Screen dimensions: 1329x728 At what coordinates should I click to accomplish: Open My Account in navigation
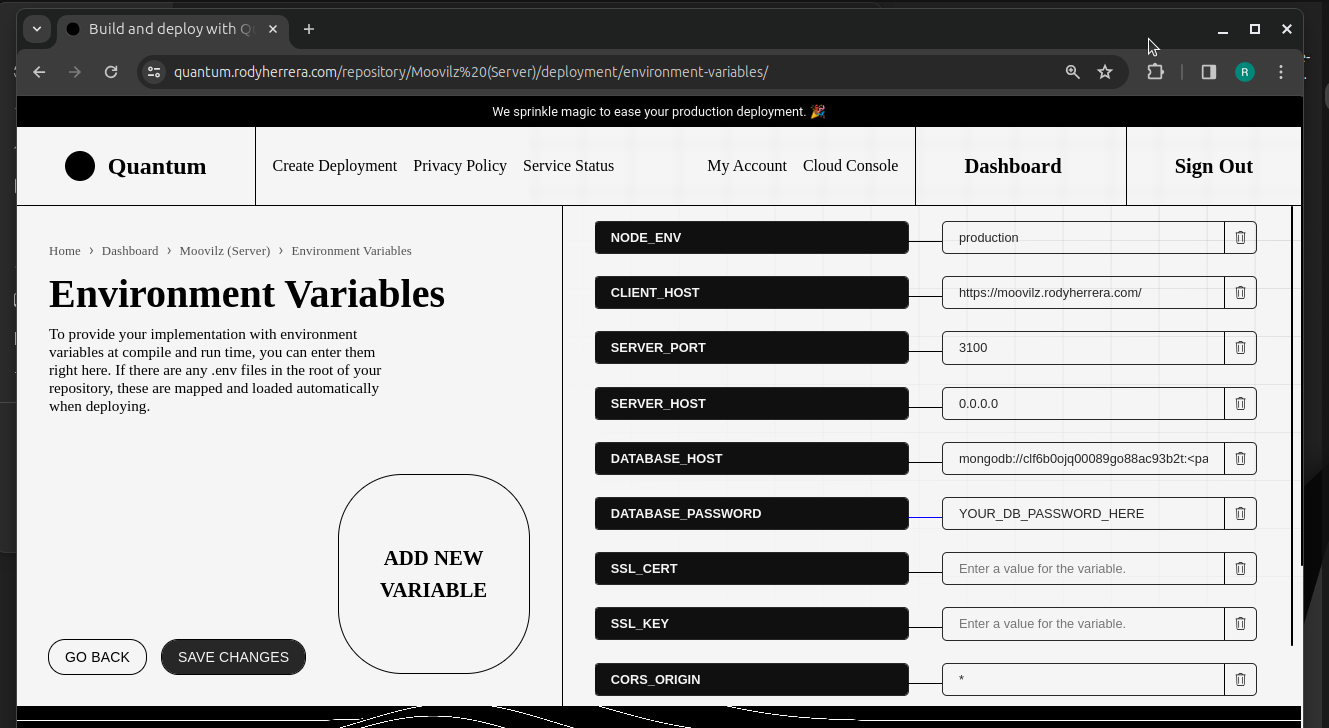[x=747, y=166]
